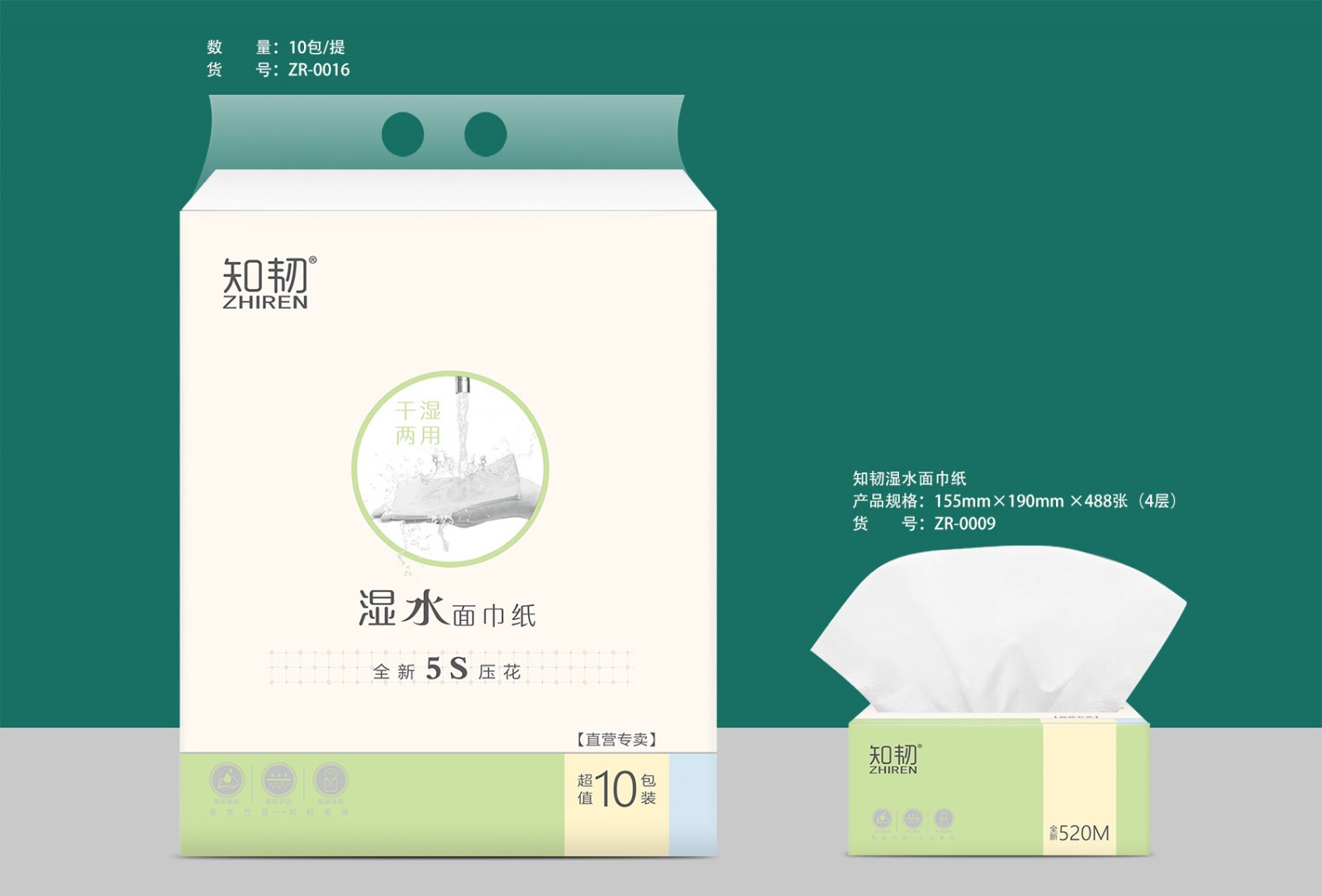Click the white tissue sticking out of the box
The width and height of the screenshot is (1322, 896).
point(998,629)
